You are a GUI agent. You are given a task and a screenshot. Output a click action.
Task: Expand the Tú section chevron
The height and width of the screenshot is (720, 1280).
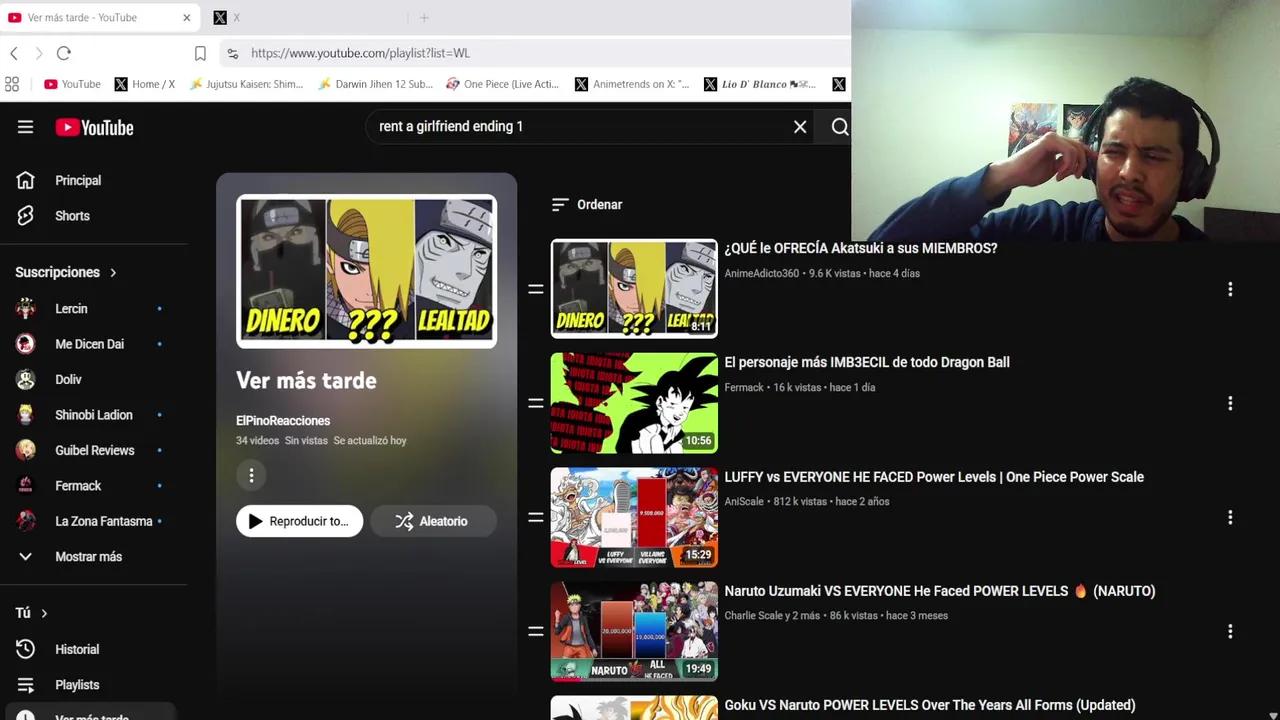pyautogui.click(x=44, y=613)
